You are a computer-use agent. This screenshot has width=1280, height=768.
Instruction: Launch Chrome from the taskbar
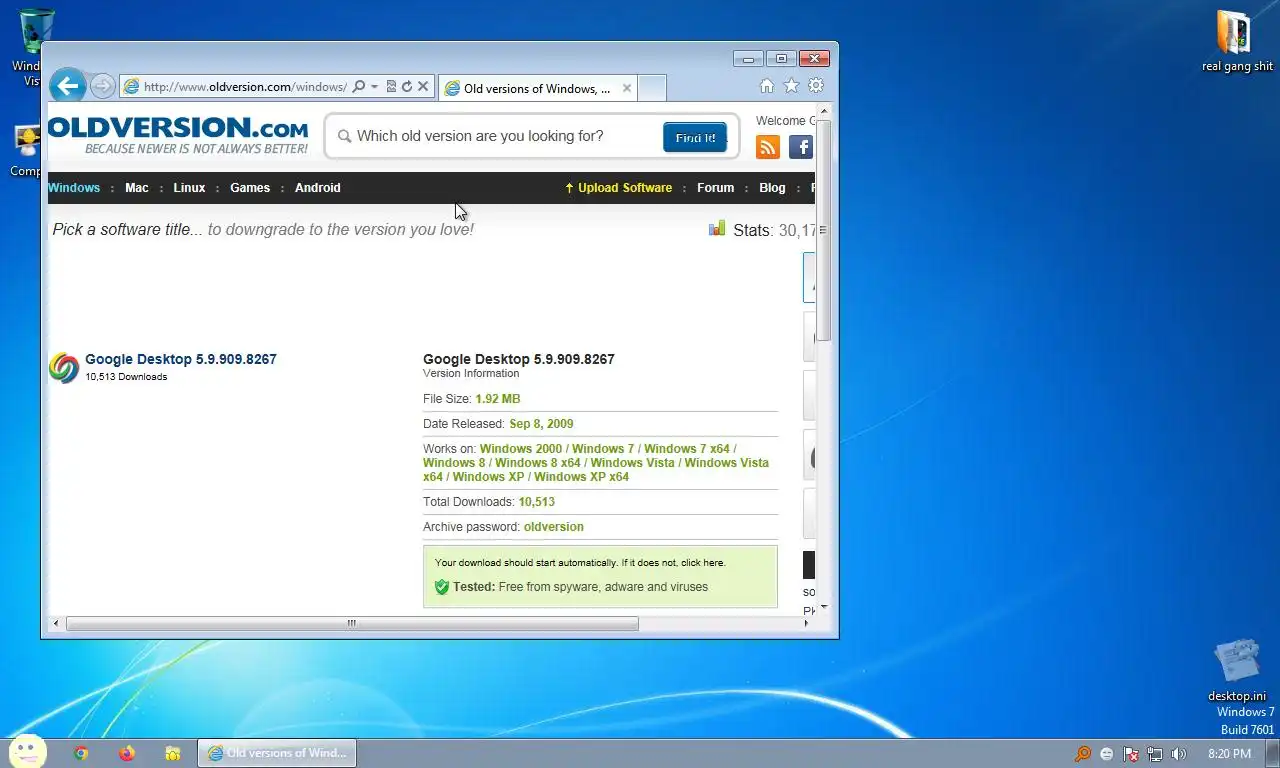tap(81, 754)
